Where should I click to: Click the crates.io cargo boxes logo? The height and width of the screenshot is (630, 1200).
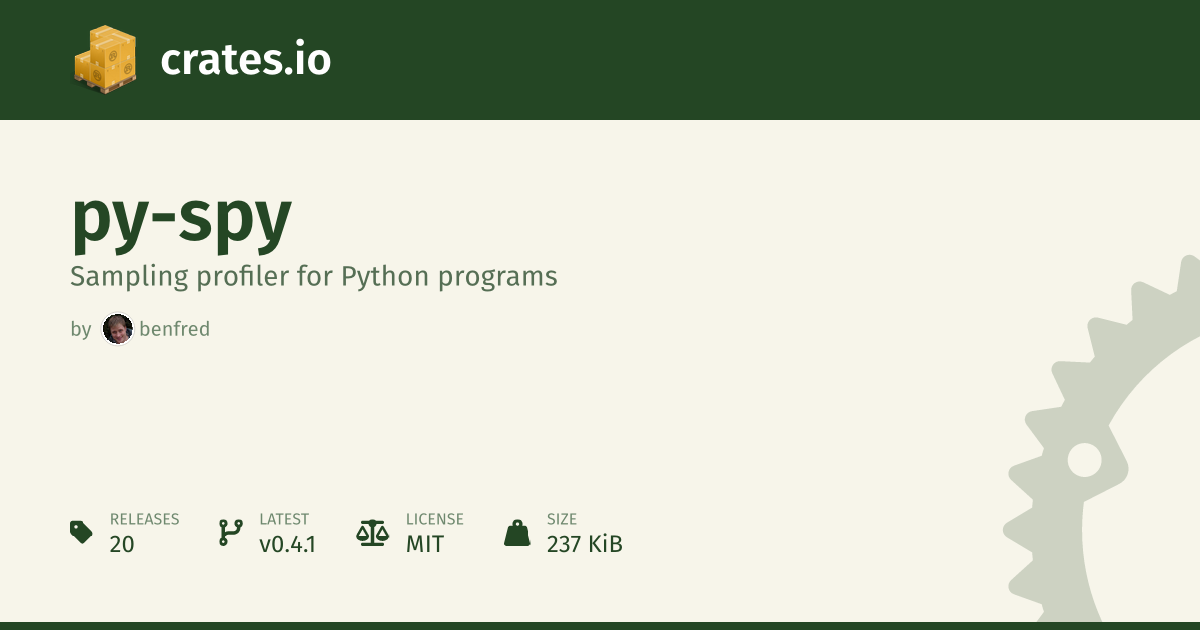[105, 59]
